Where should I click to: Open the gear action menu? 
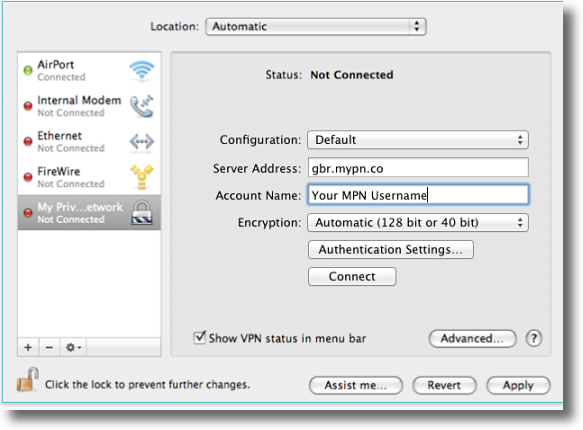click(73, 347)
